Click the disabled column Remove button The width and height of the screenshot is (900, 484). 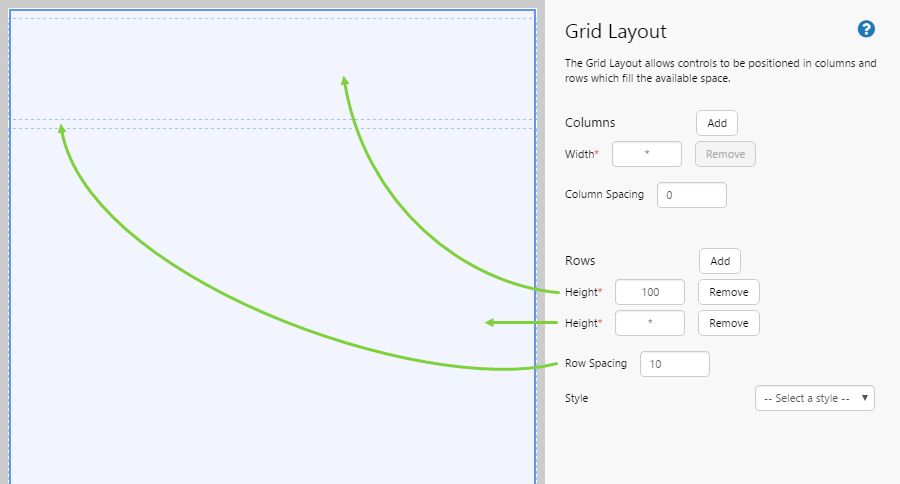(x=726, y=154)
